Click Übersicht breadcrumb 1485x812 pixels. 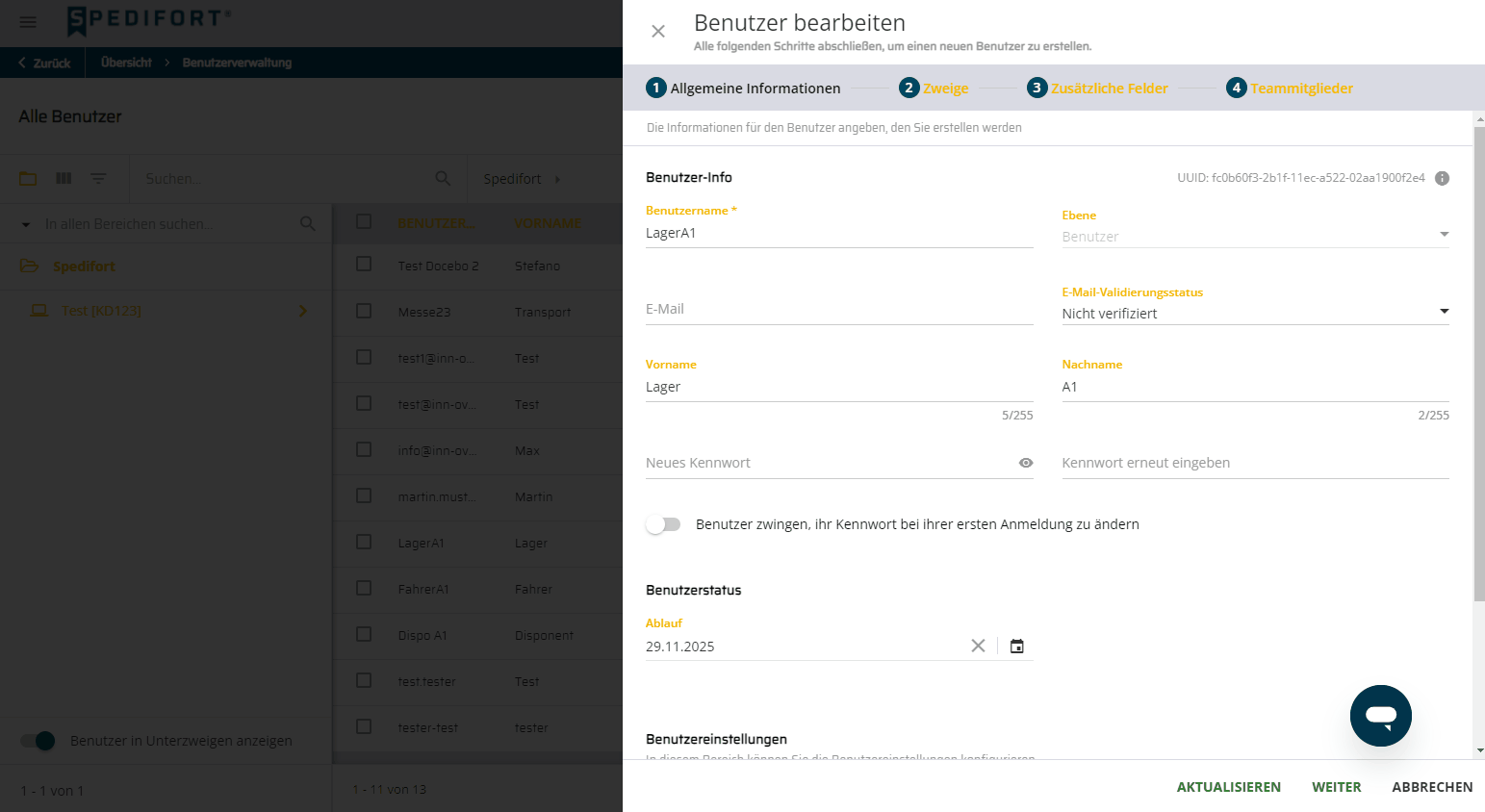point(126,63)
